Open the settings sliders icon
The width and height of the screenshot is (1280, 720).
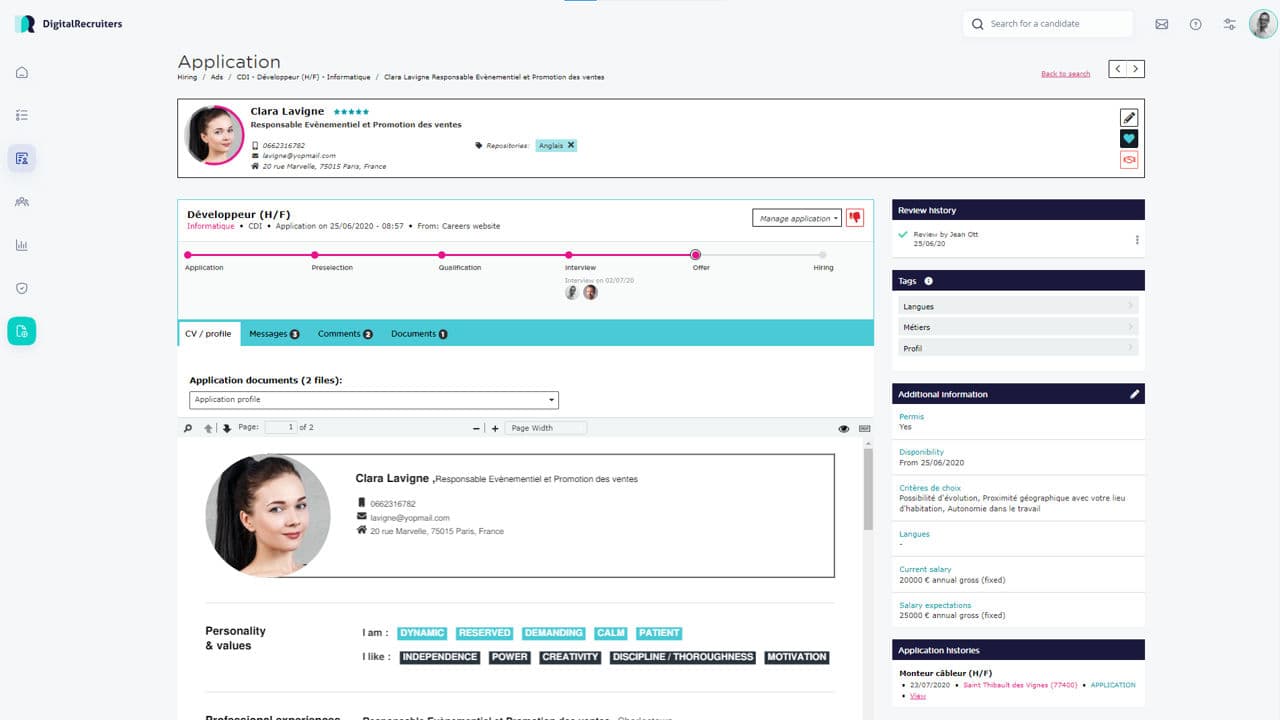(x=1230, y=24)
